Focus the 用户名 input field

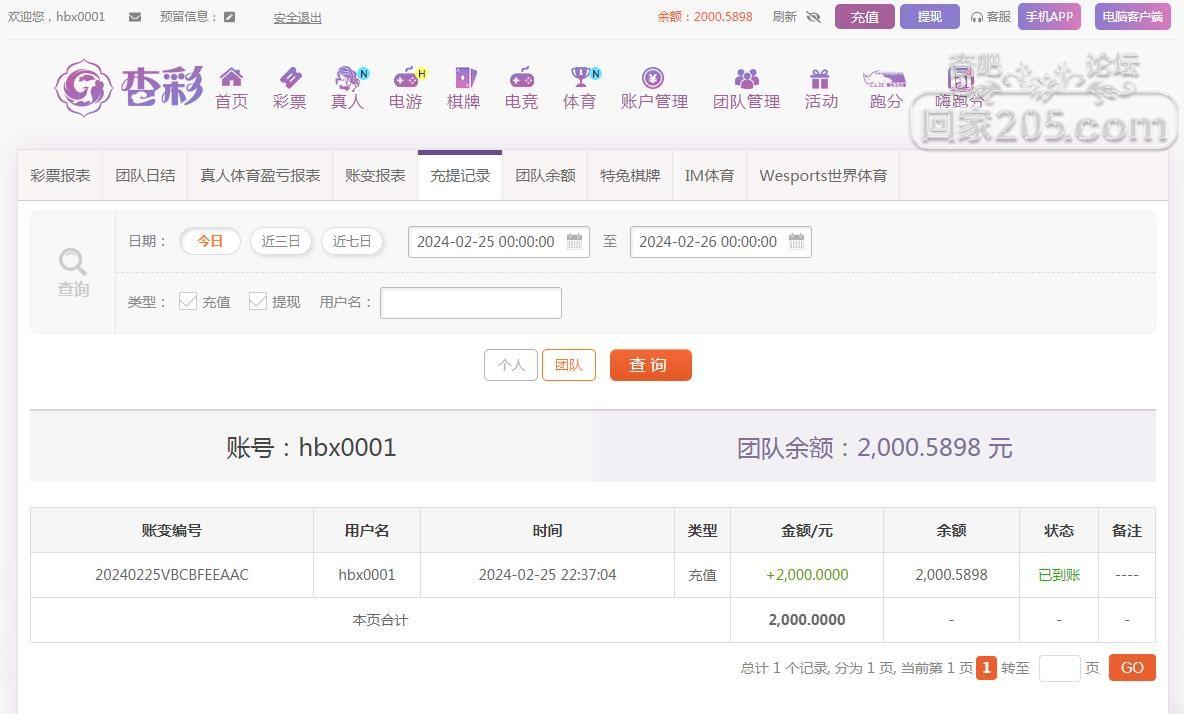pos(471,303)
